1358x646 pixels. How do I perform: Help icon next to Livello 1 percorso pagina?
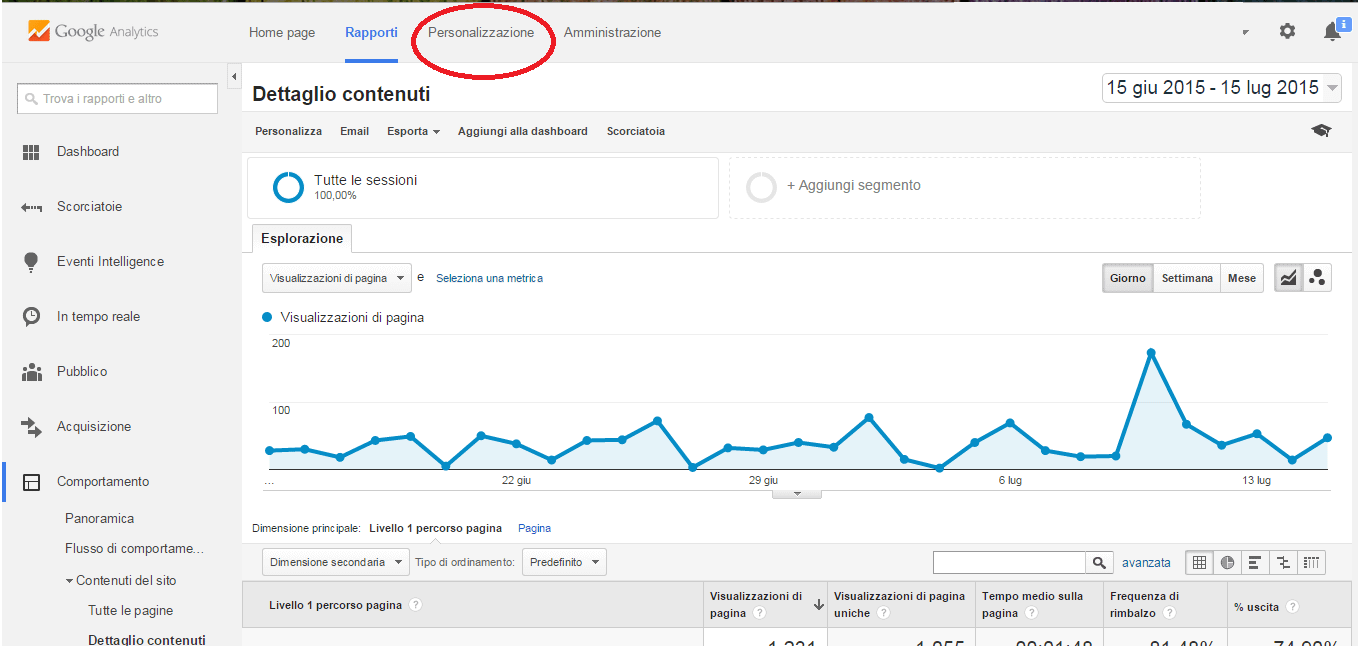(416, 605)
